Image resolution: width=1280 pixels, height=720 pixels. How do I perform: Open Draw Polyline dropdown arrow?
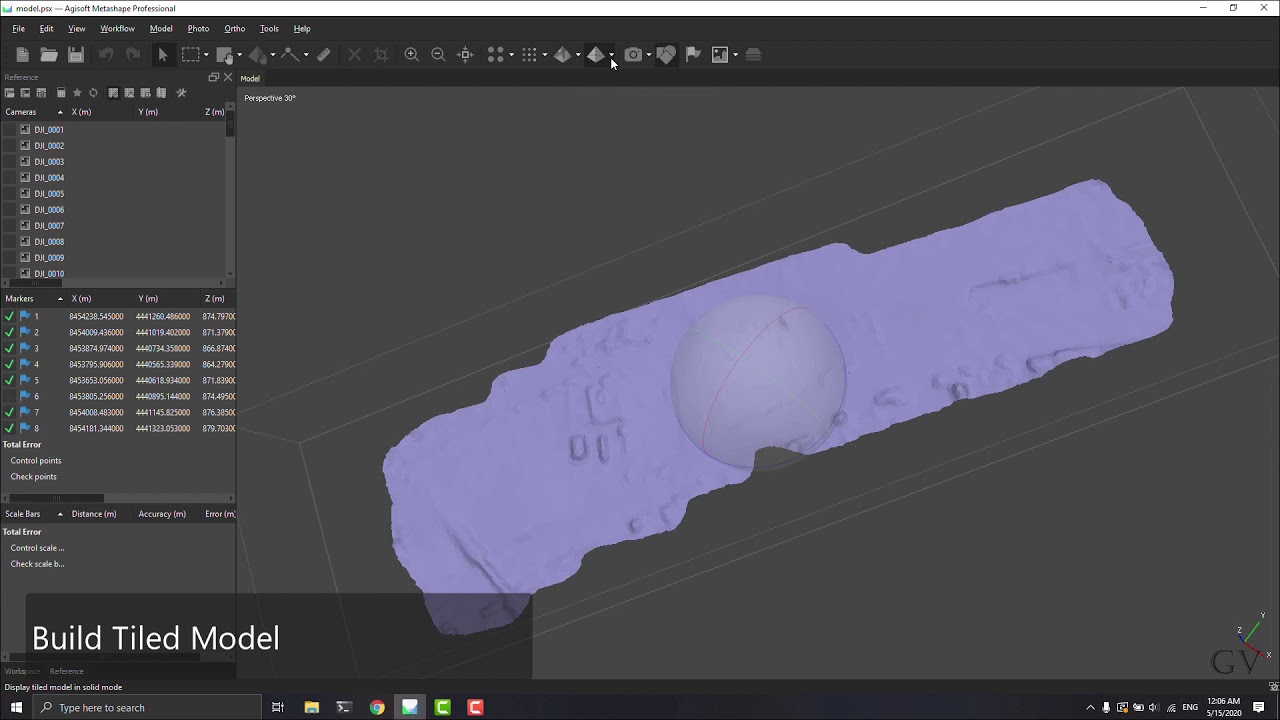point(306,55)
